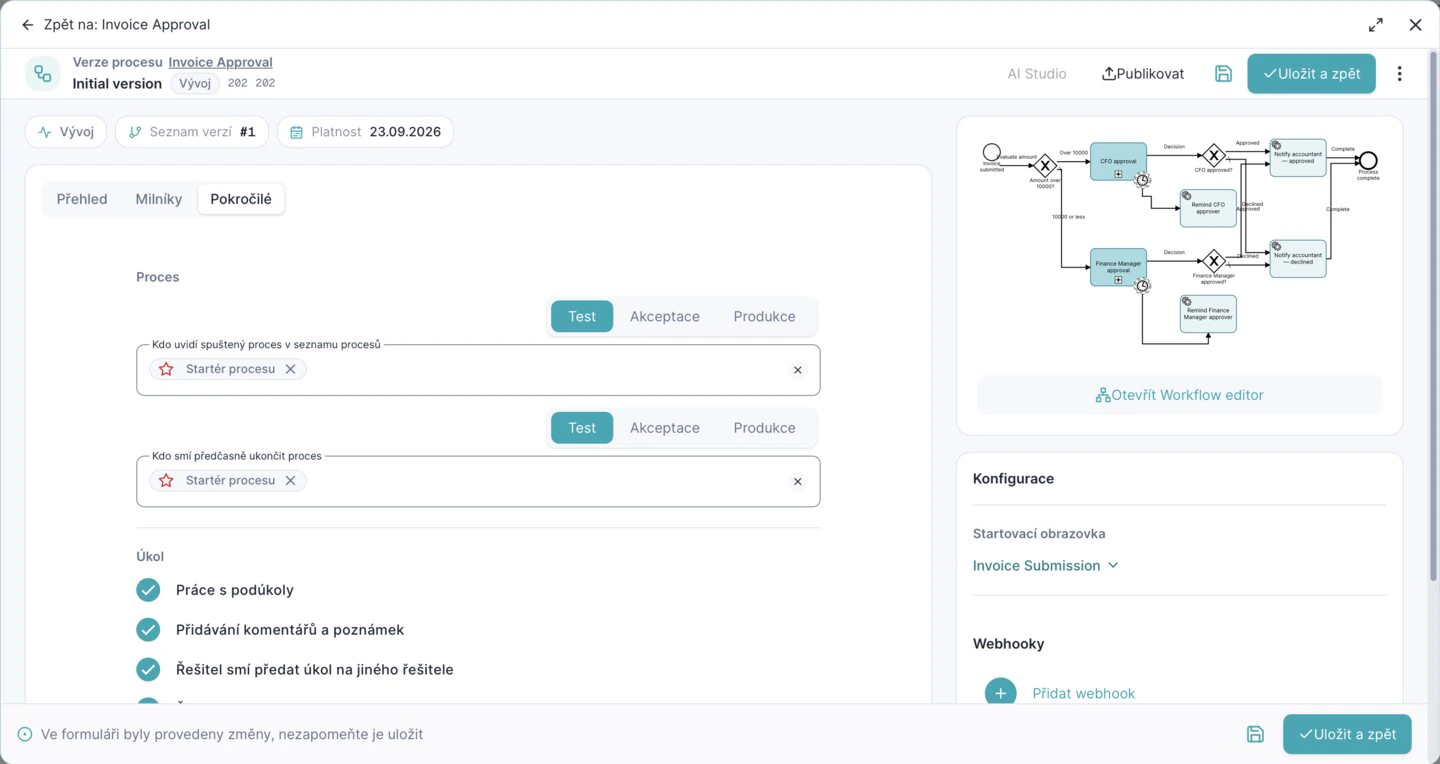
Task: Open the Vývoj status selector chip
Action: (x=66, y=132)
